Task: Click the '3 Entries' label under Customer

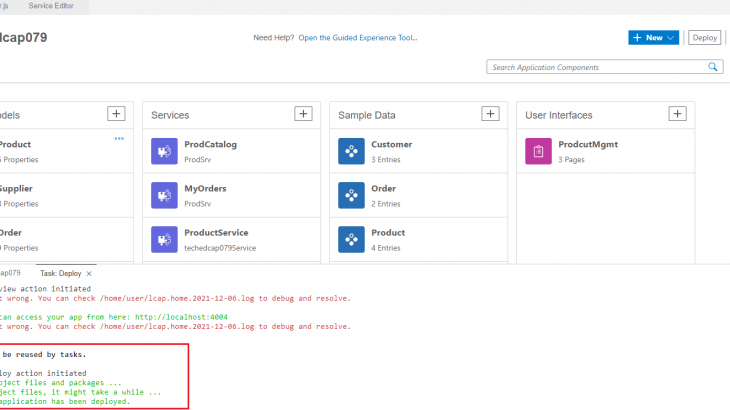Action: pyautogui.click(x=386, y=160)
